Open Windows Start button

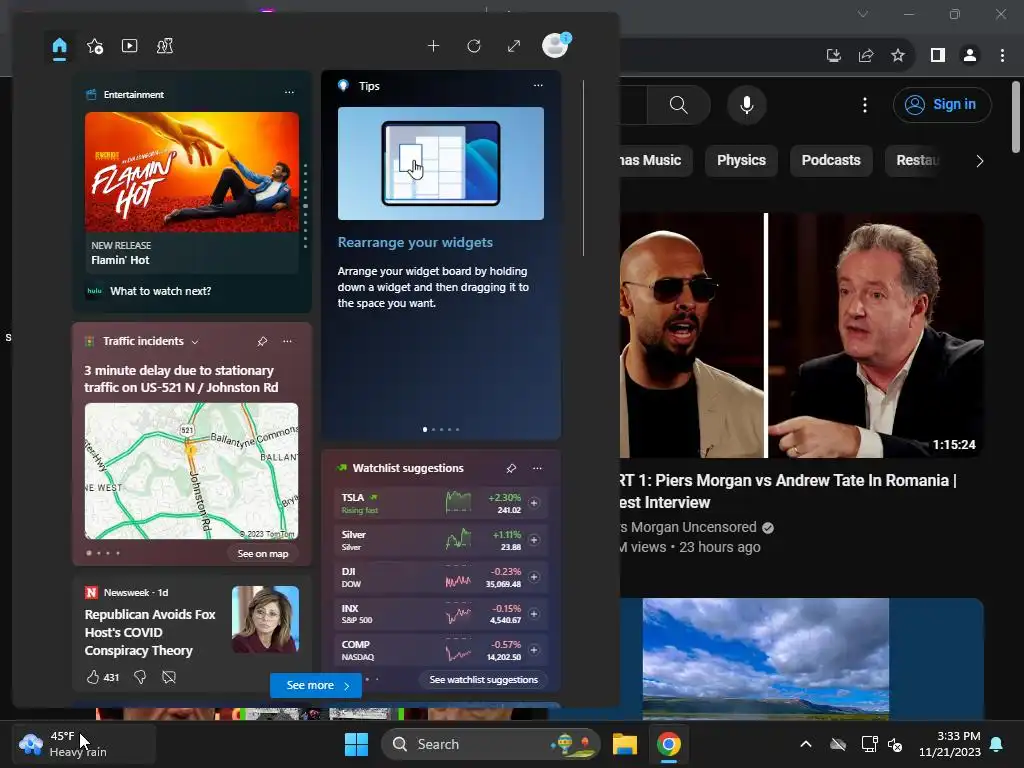(356, 744)
